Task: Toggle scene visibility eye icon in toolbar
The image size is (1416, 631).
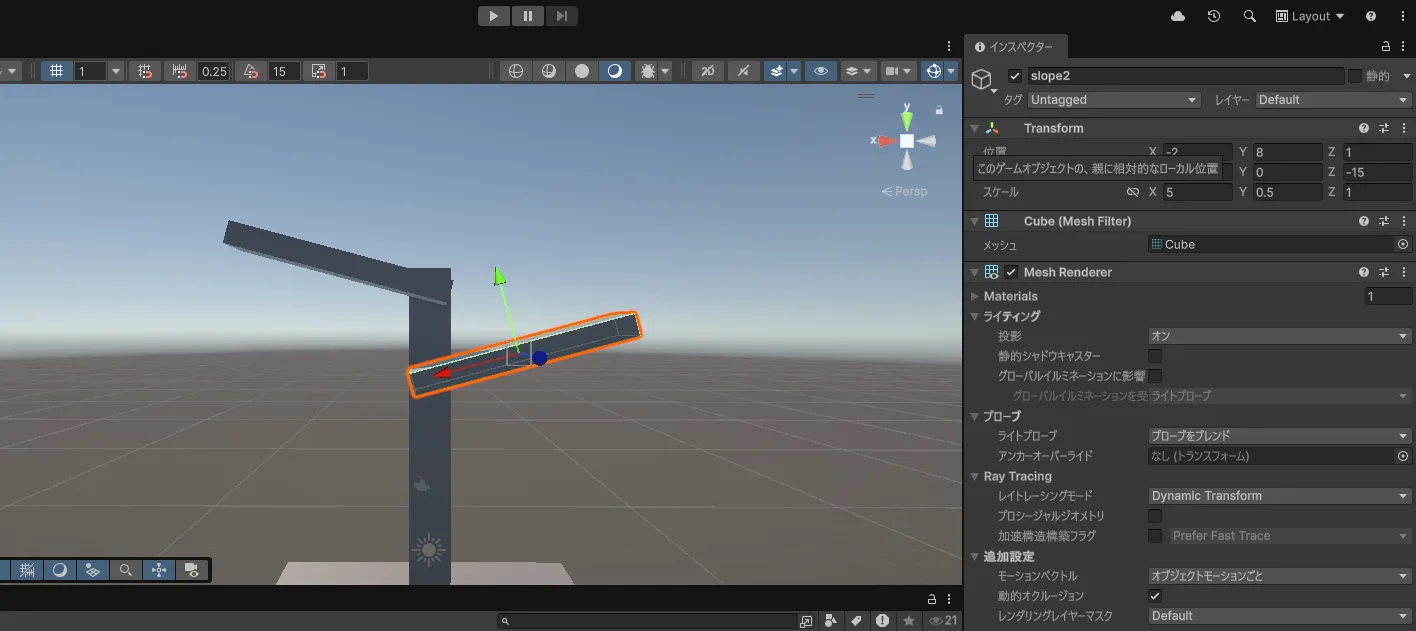Action: [x=821, y=71]
